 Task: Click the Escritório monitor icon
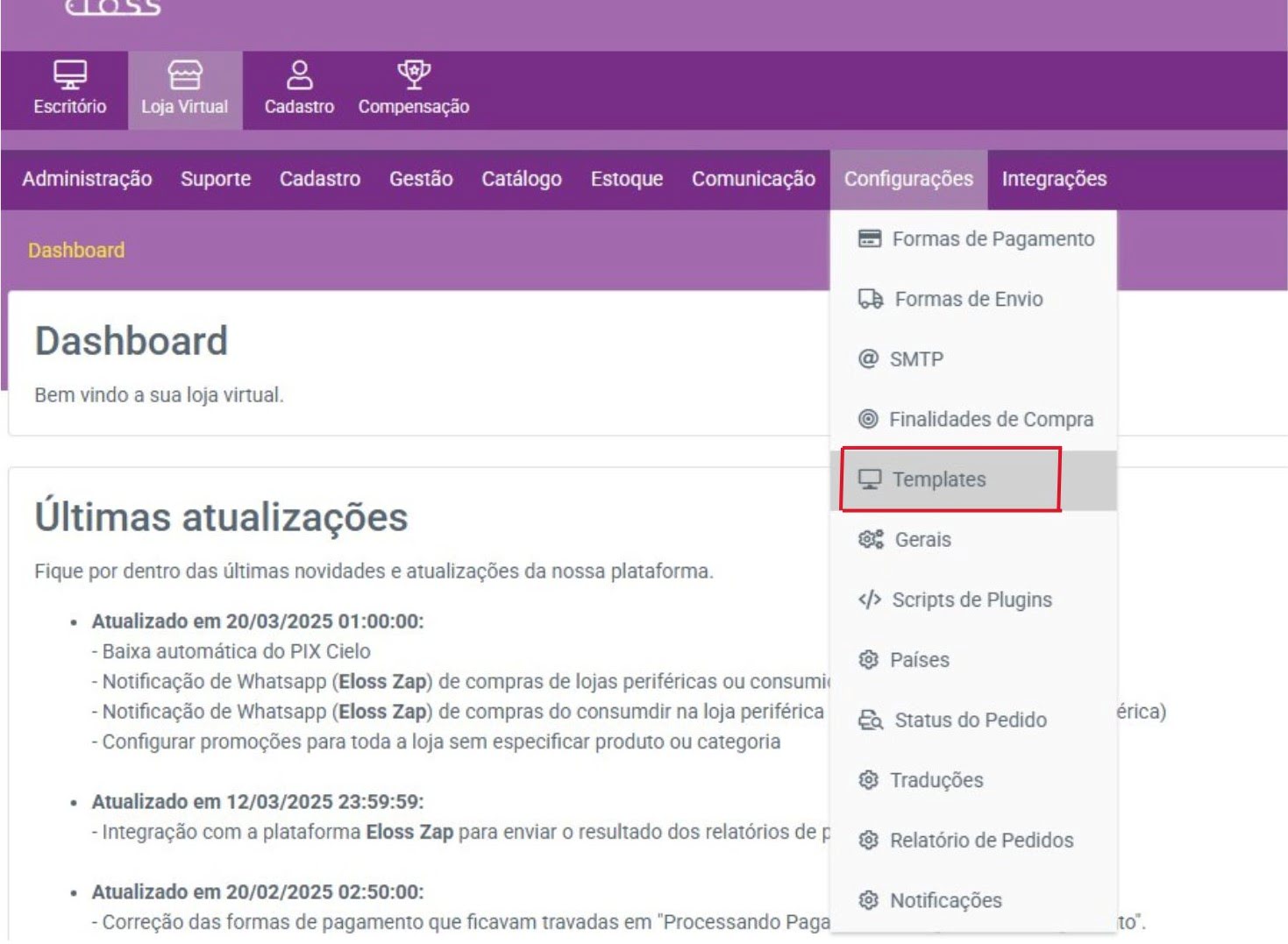coord(70,75)
